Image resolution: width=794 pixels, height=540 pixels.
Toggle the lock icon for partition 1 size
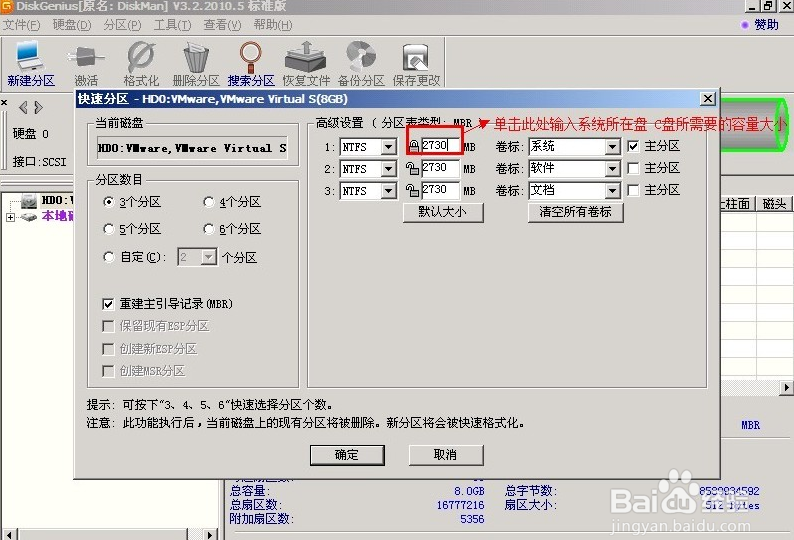pos(414,146)
